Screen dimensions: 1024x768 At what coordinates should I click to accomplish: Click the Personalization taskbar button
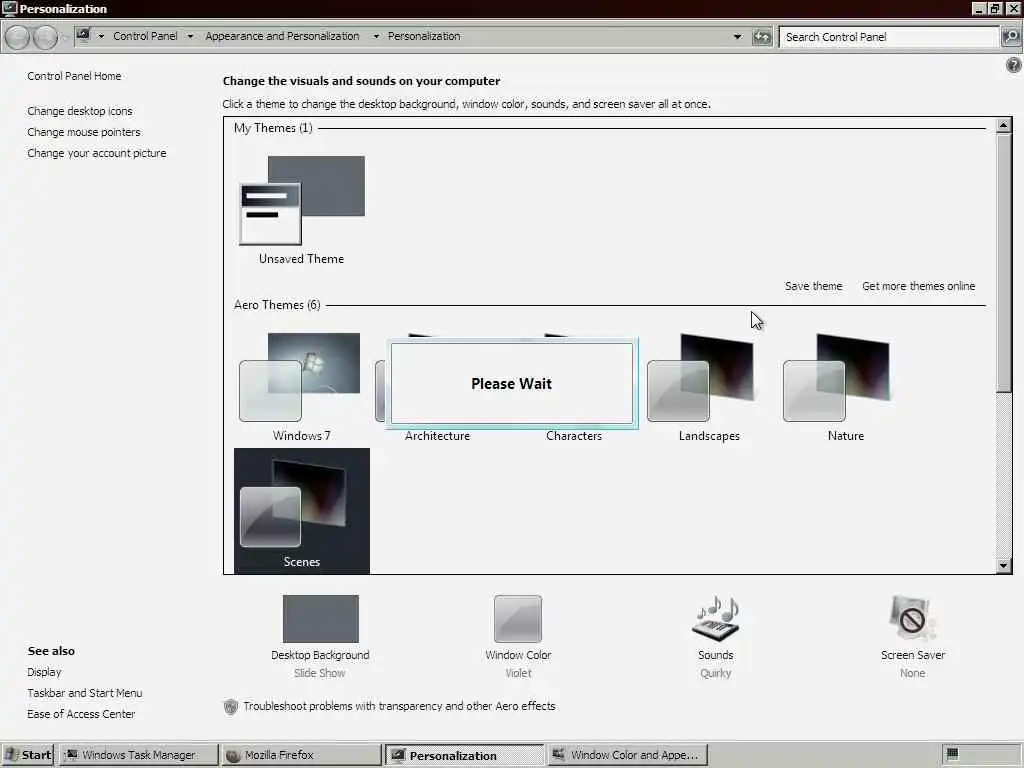(464, 755)
